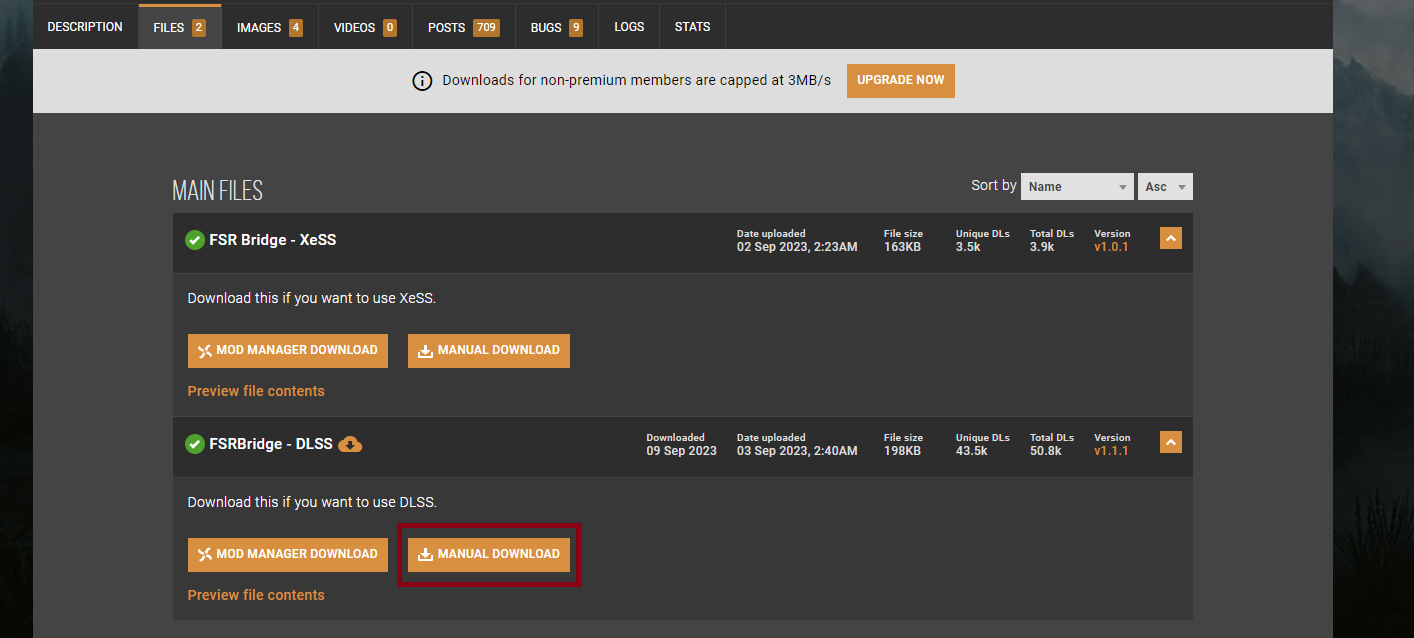This screenshot has height=638, width=1414.
Task: Open the Images tab
Action: tap(270, 27)
